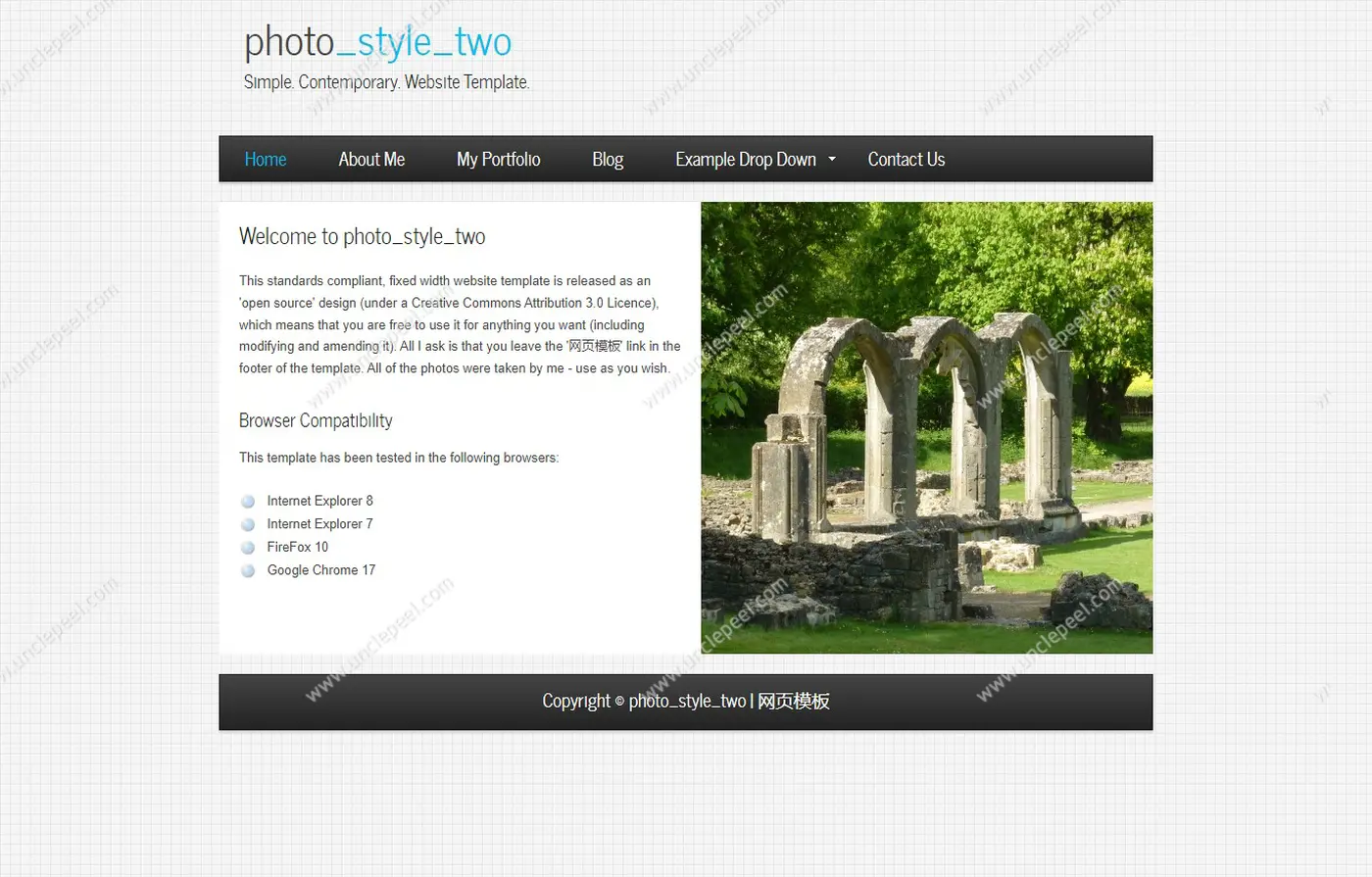Click the Internet Explorer 8 bullet icon

[x=248, y=502]
